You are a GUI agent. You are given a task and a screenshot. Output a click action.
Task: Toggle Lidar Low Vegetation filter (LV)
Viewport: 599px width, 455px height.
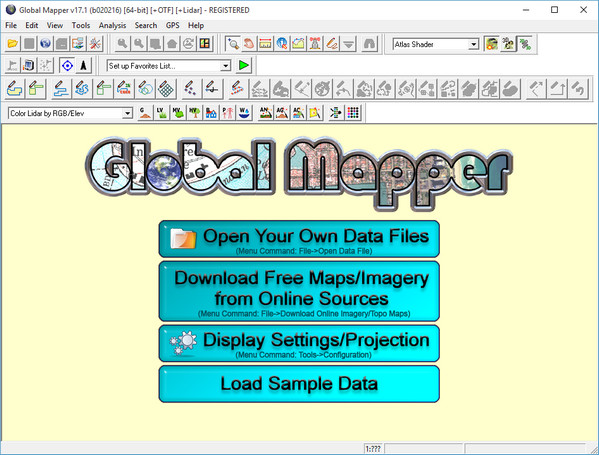coord(161,113)
